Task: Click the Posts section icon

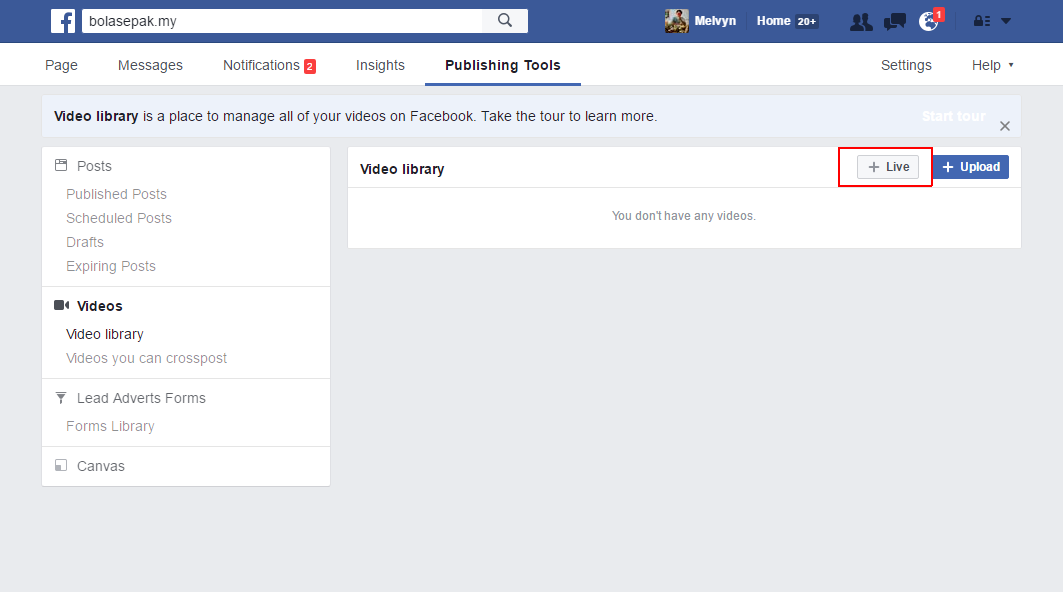Action: [61, 165]
